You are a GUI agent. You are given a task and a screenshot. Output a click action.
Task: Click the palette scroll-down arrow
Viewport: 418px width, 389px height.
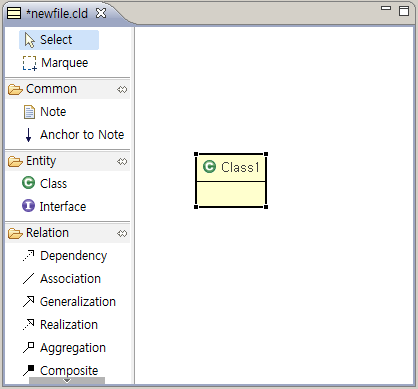67,380
